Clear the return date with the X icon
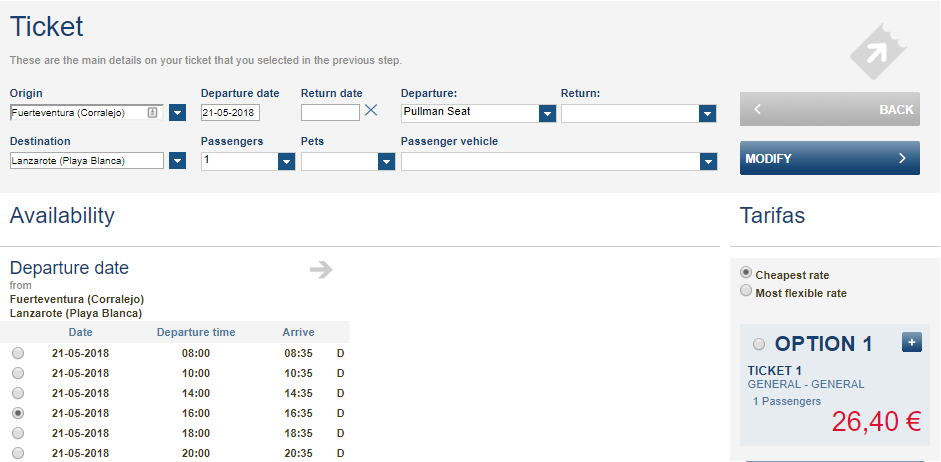The image size is (941, 462). coord(371,110)
